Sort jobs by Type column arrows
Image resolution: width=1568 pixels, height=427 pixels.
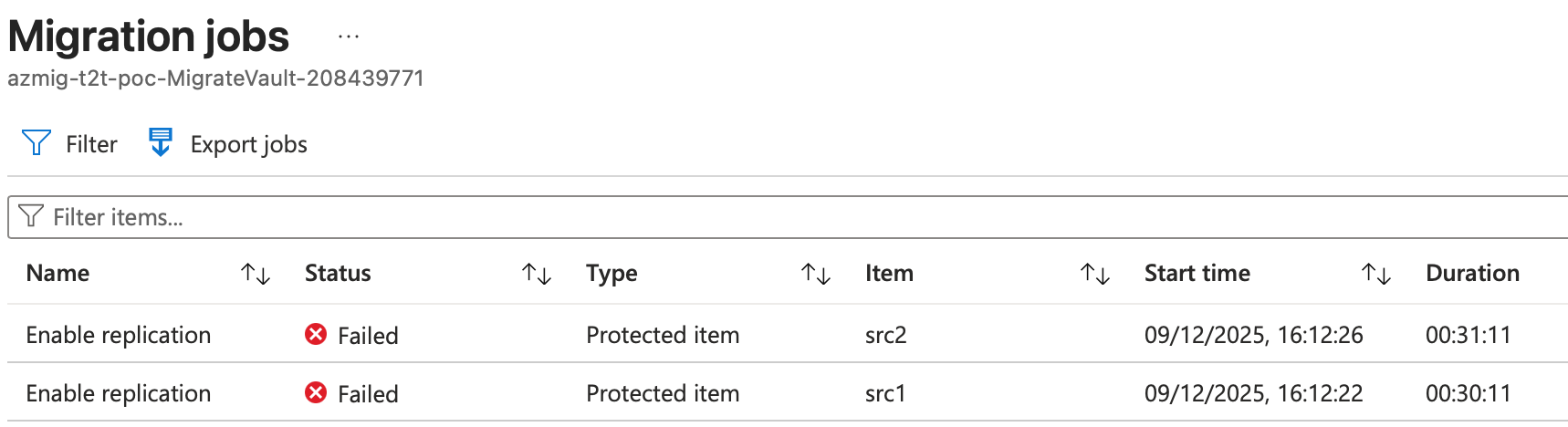pos(816,274)
